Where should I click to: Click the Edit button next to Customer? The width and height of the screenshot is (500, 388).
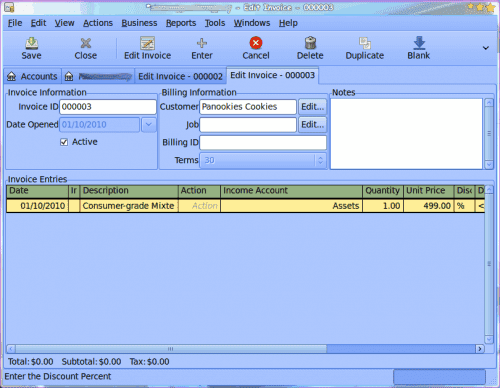312,107
